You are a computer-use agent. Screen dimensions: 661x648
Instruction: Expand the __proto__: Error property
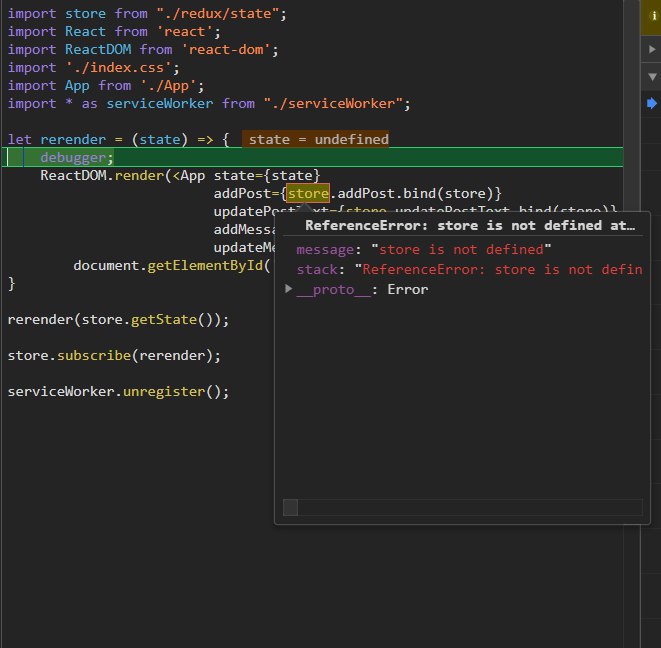pyautogui.click(x=289, y=289)
